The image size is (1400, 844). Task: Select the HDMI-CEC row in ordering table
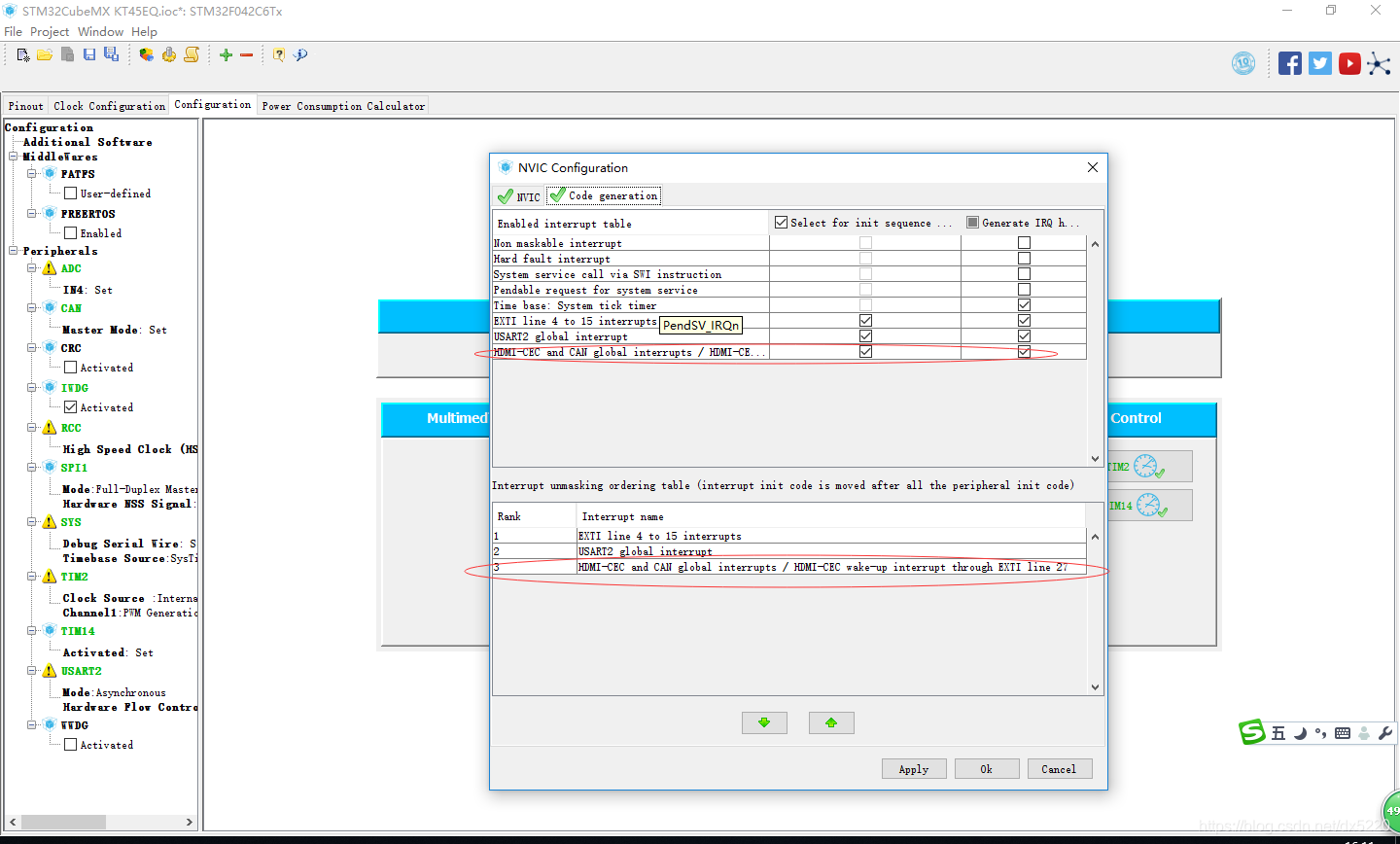point(789,567)
